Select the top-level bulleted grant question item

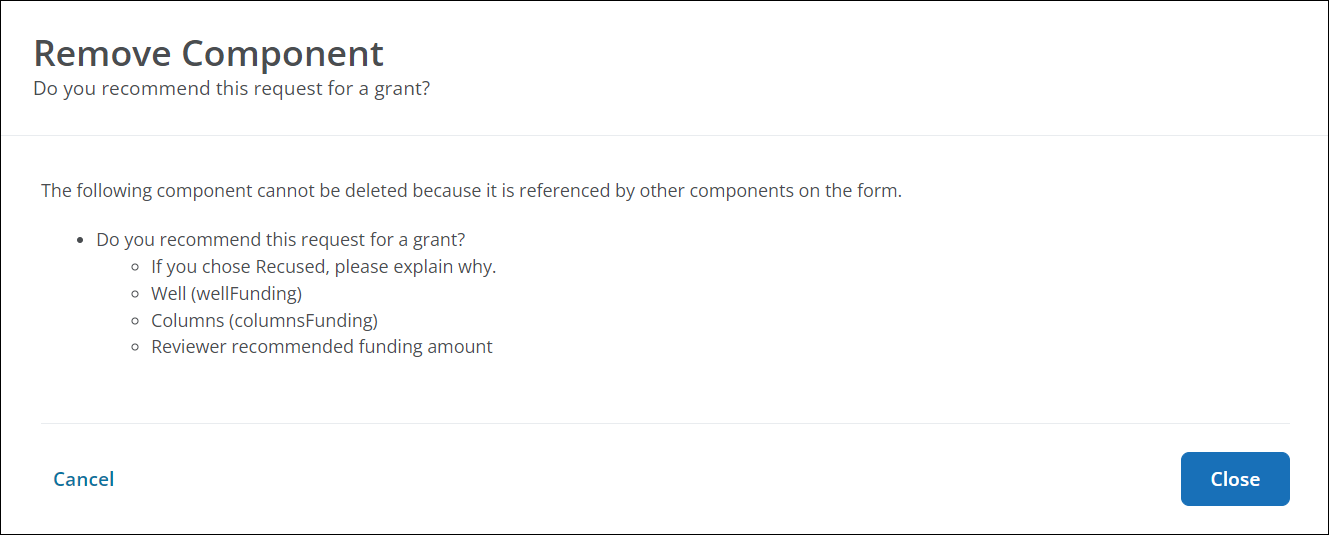(281, 240)
